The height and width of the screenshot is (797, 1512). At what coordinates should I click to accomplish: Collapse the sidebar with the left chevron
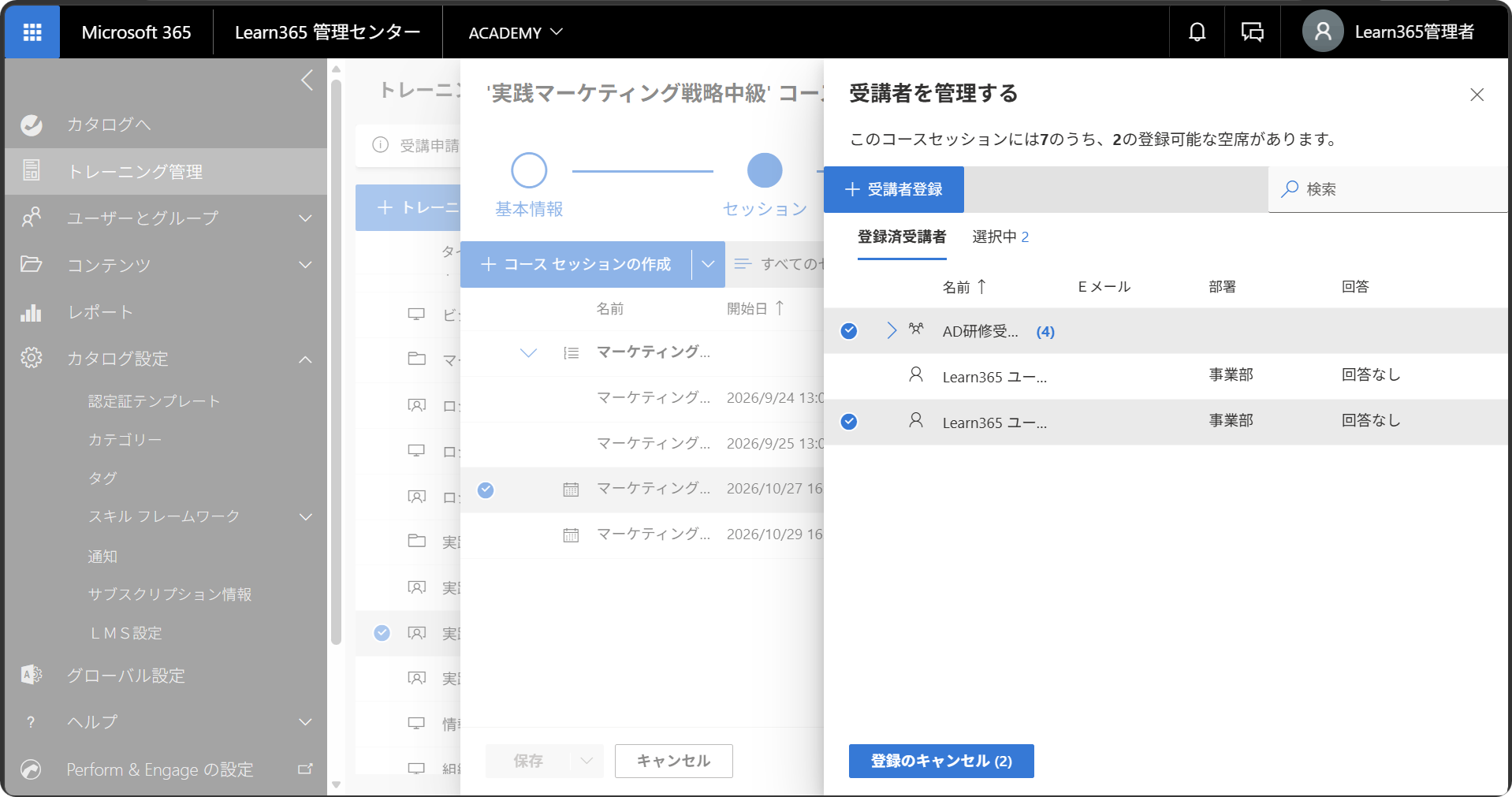[307, 80]
